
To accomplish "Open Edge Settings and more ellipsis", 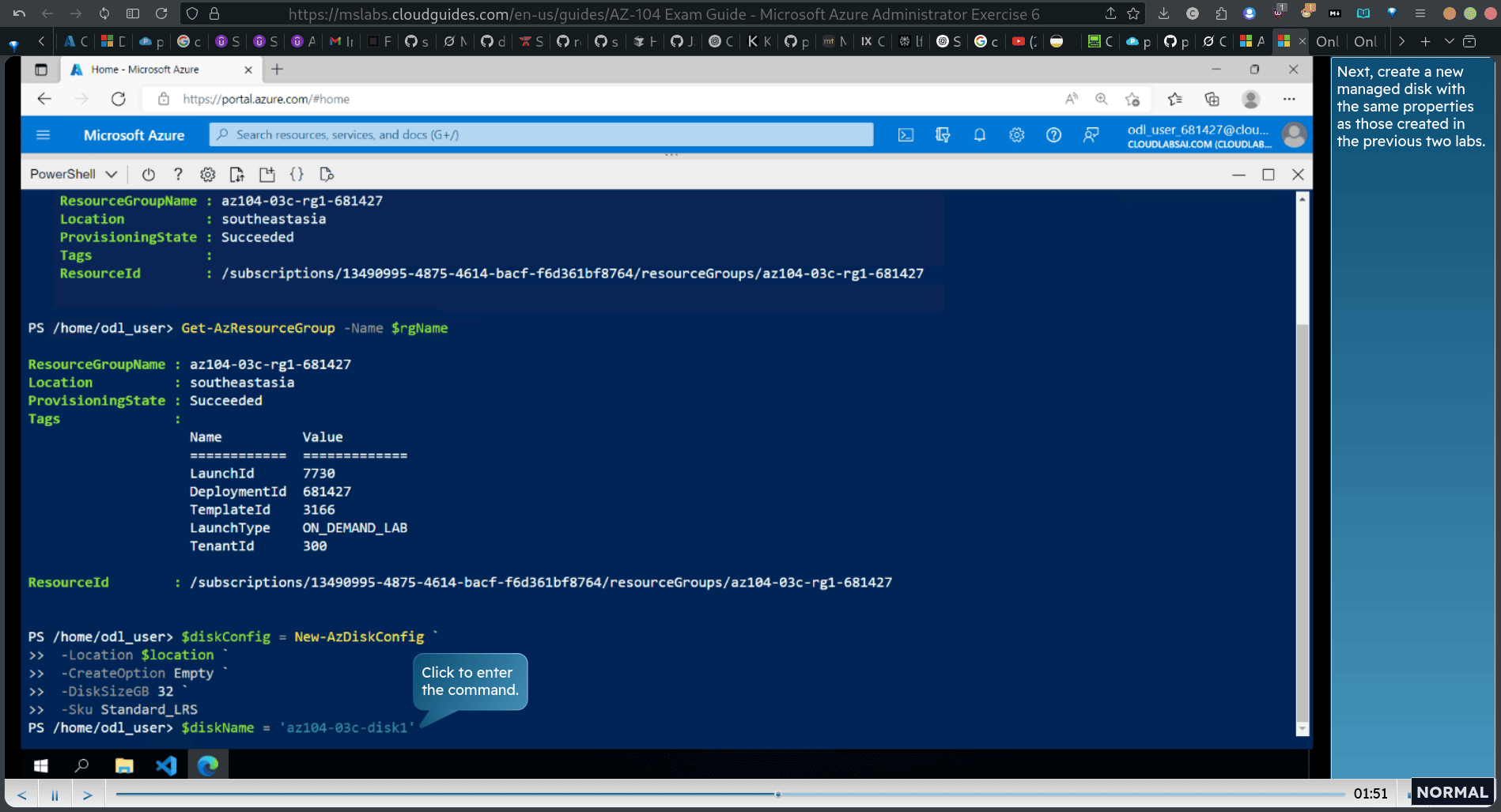I will pos(1289,99).
